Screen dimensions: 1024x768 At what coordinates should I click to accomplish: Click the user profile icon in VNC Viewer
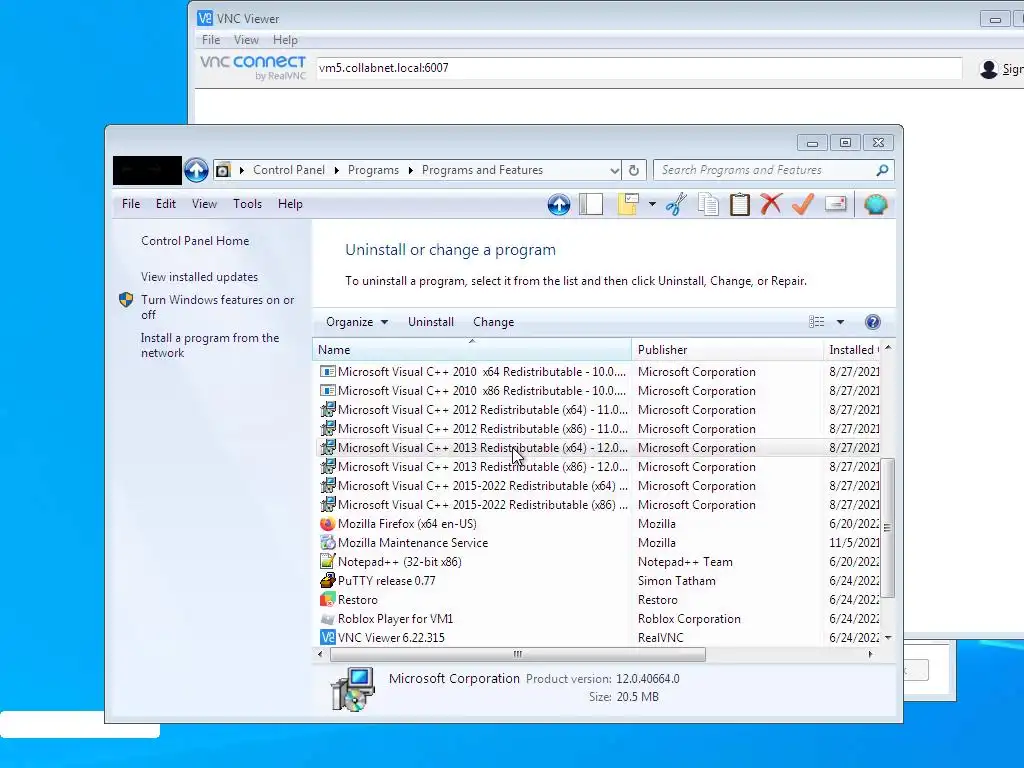pos(989,69)
